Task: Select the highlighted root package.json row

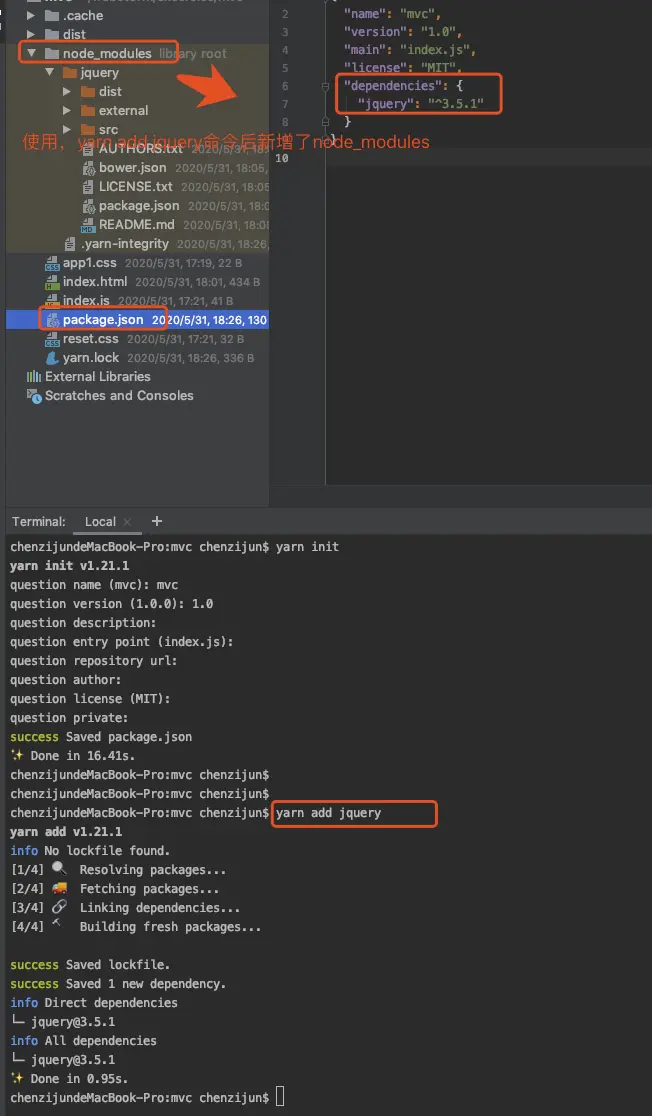Action: point(137,320)
